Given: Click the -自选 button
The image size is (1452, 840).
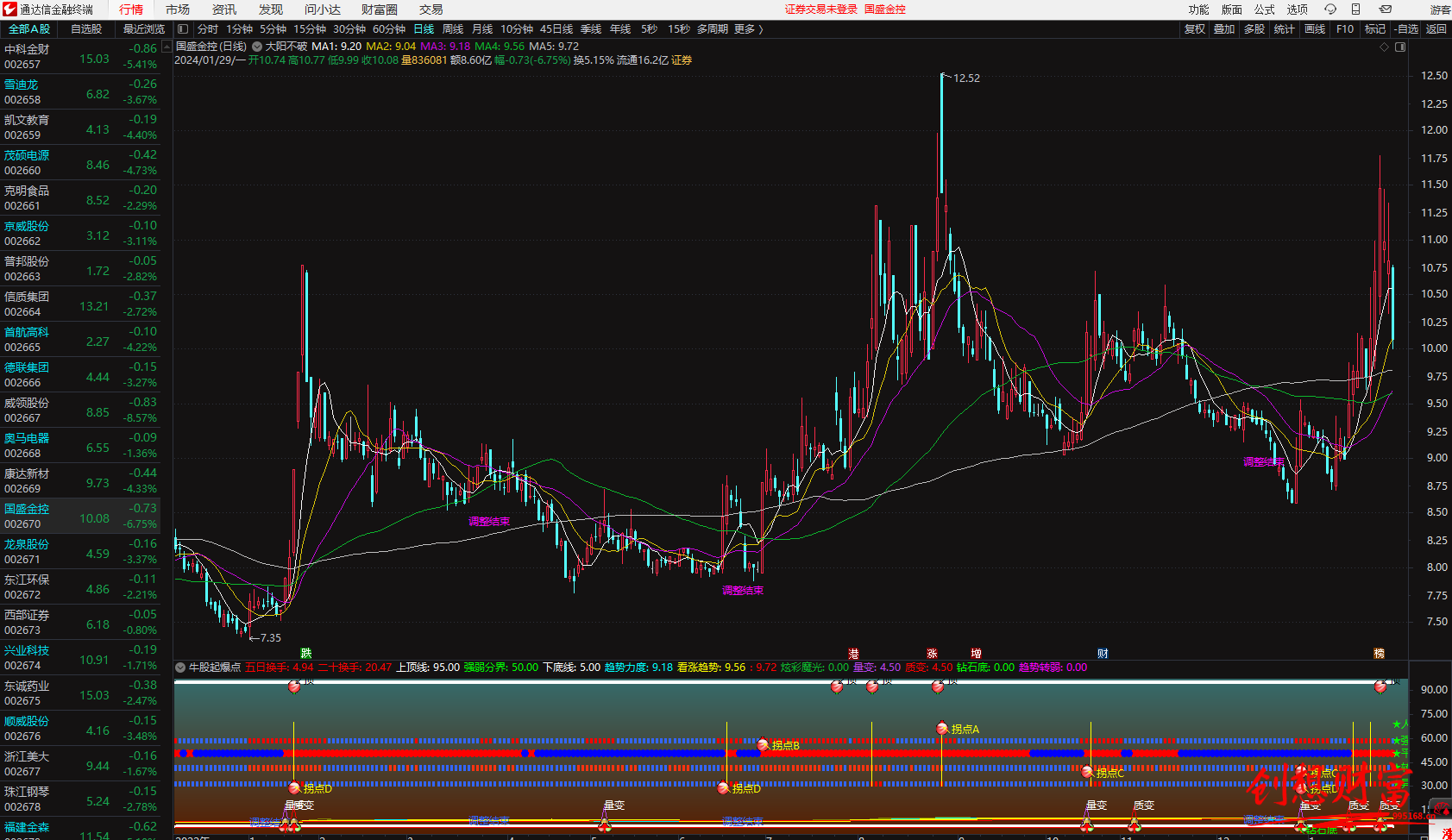Looking at the screenshot, I should (x=1406, y=29).
